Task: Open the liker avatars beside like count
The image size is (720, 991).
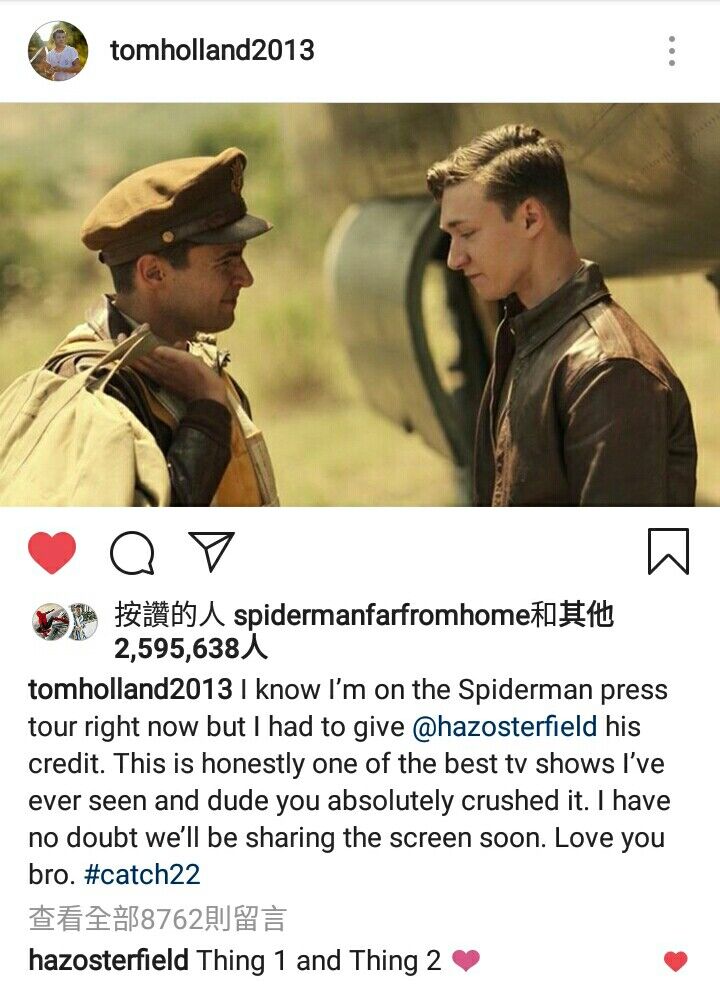Action: click(64, 622)
